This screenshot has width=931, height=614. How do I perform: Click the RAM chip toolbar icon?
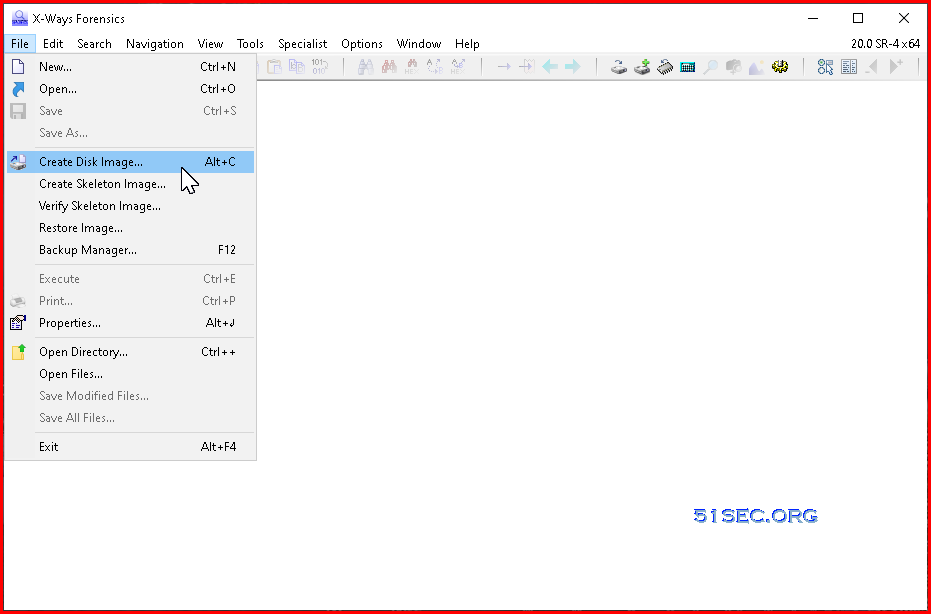pos(665,67)
